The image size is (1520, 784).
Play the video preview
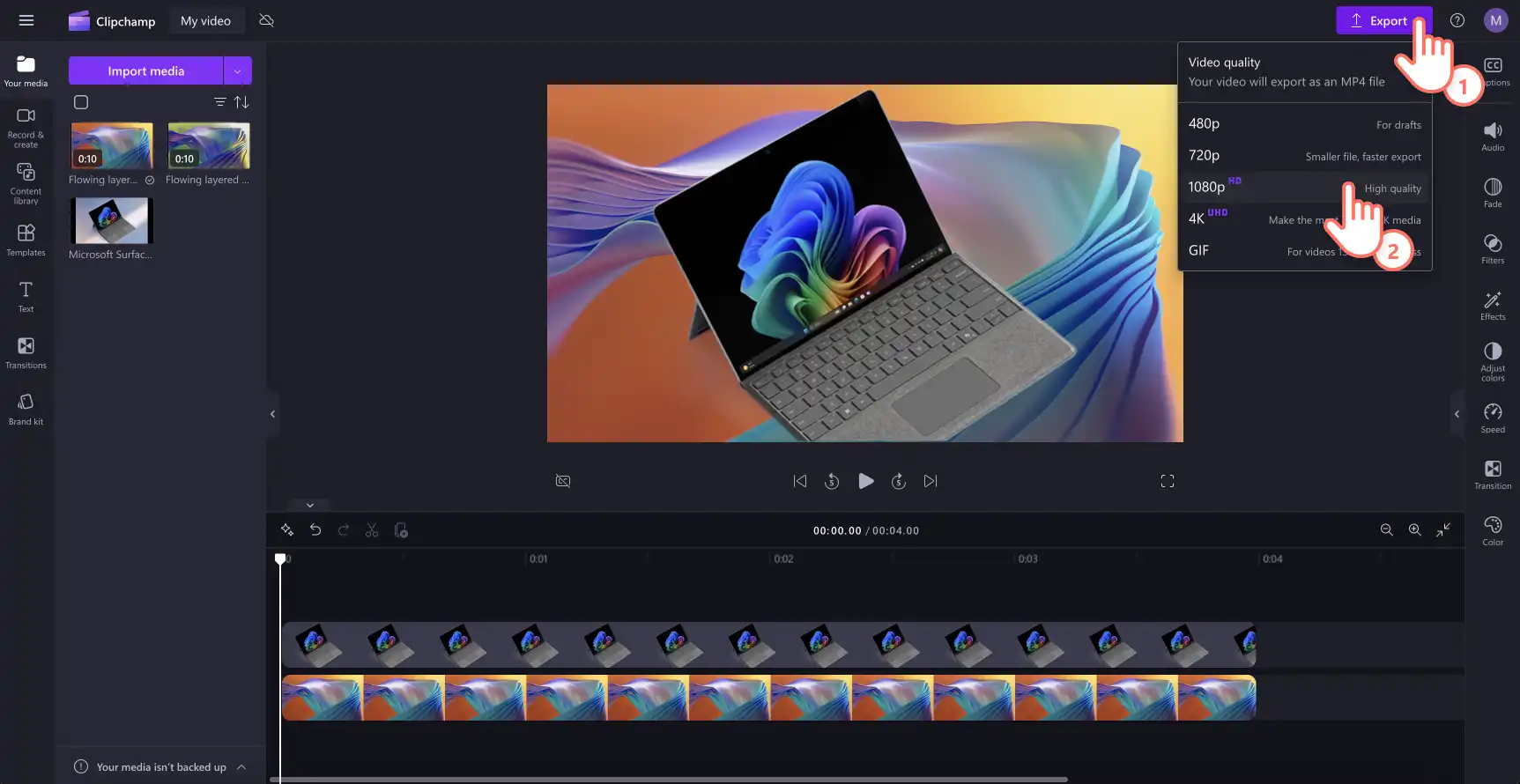pos(866,481)
